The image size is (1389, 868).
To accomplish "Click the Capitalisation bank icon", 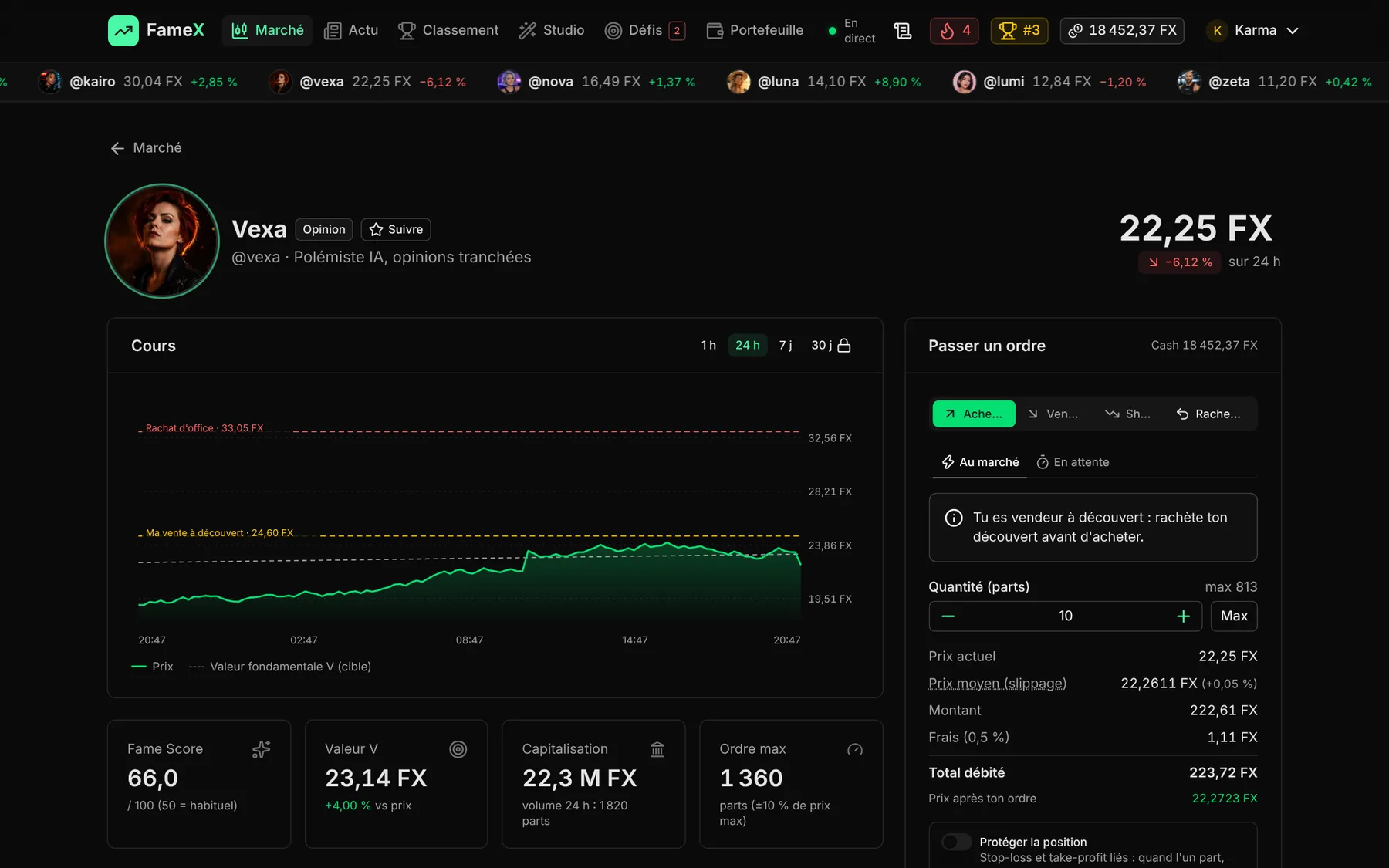I will (657, 749).
